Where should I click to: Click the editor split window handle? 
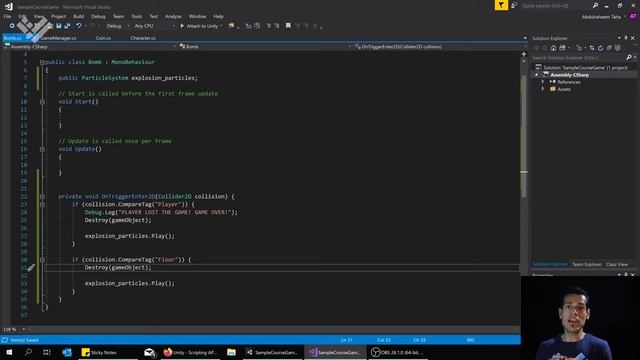point(524,54)
